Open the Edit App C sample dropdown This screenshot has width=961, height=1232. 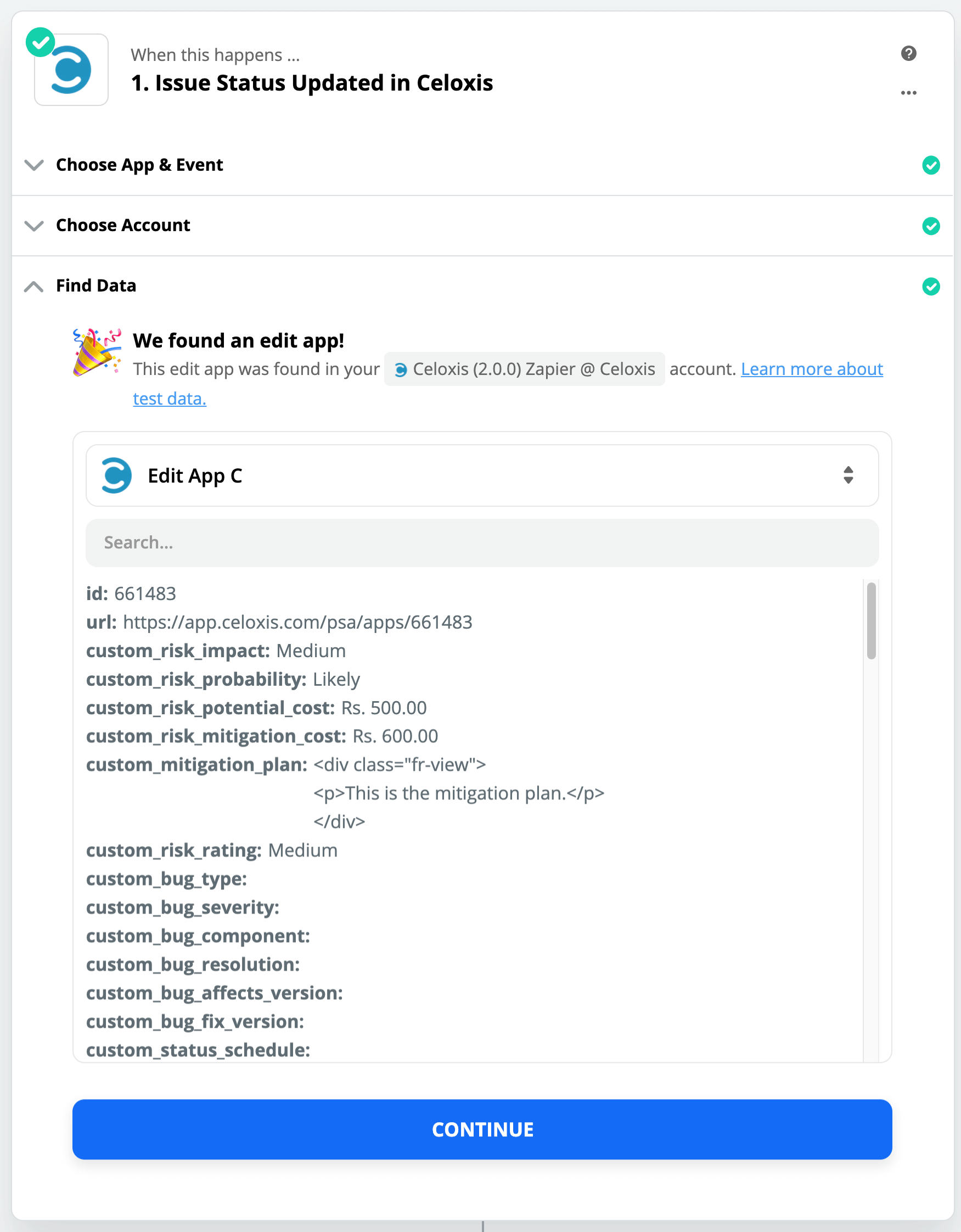[x=482, y=475]
